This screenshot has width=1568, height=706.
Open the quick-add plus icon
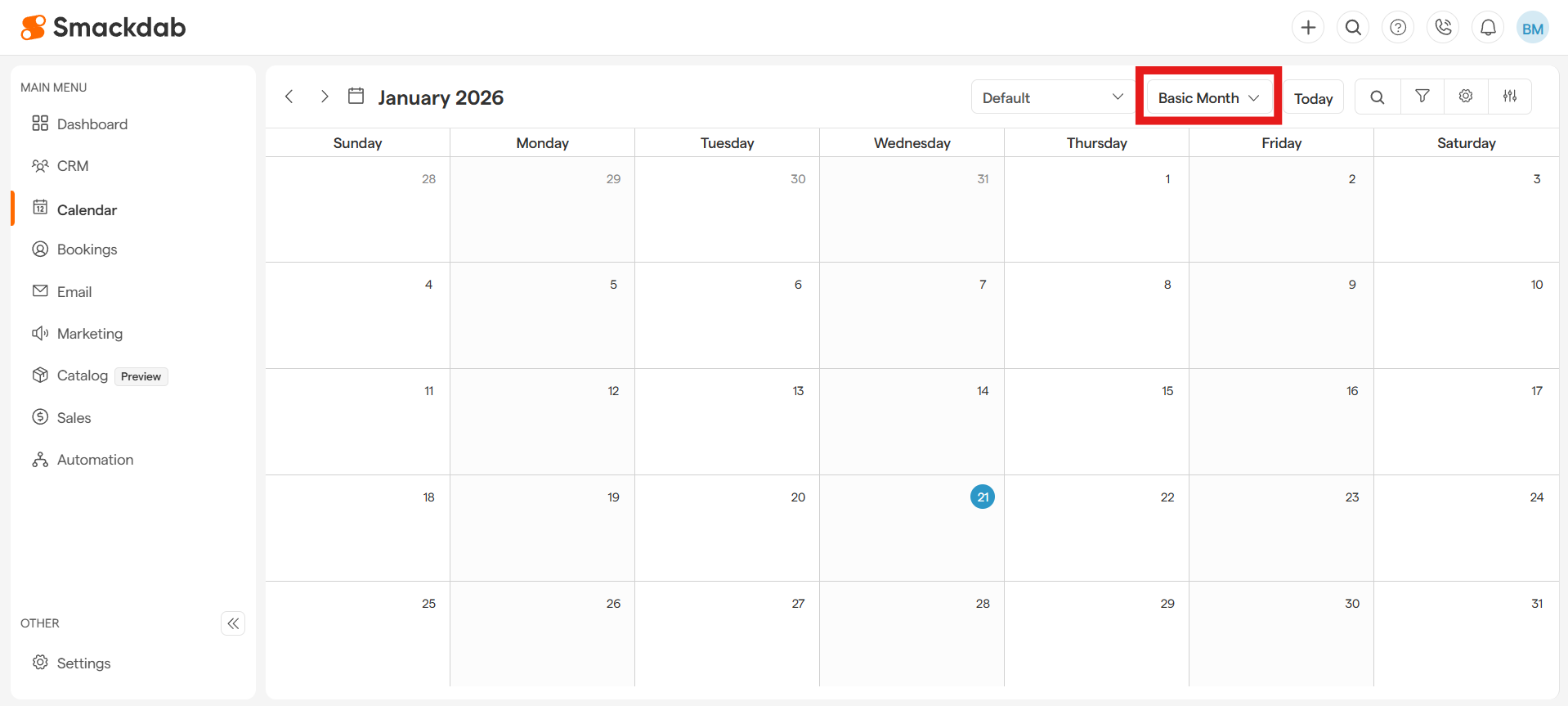1307,27
